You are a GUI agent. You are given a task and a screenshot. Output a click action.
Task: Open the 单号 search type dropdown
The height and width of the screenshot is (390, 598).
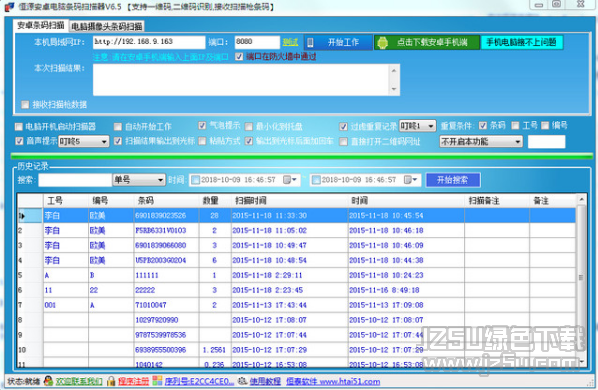coord(139,180)
